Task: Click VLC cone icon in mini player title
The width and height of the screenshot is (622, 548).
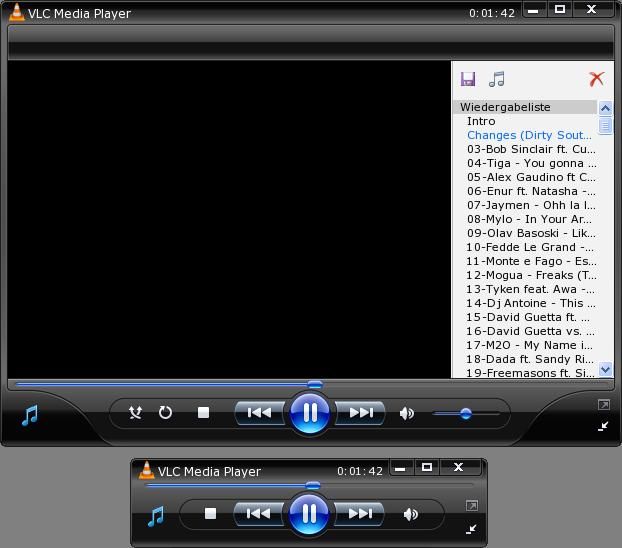Action: click(x=146, y=470)
